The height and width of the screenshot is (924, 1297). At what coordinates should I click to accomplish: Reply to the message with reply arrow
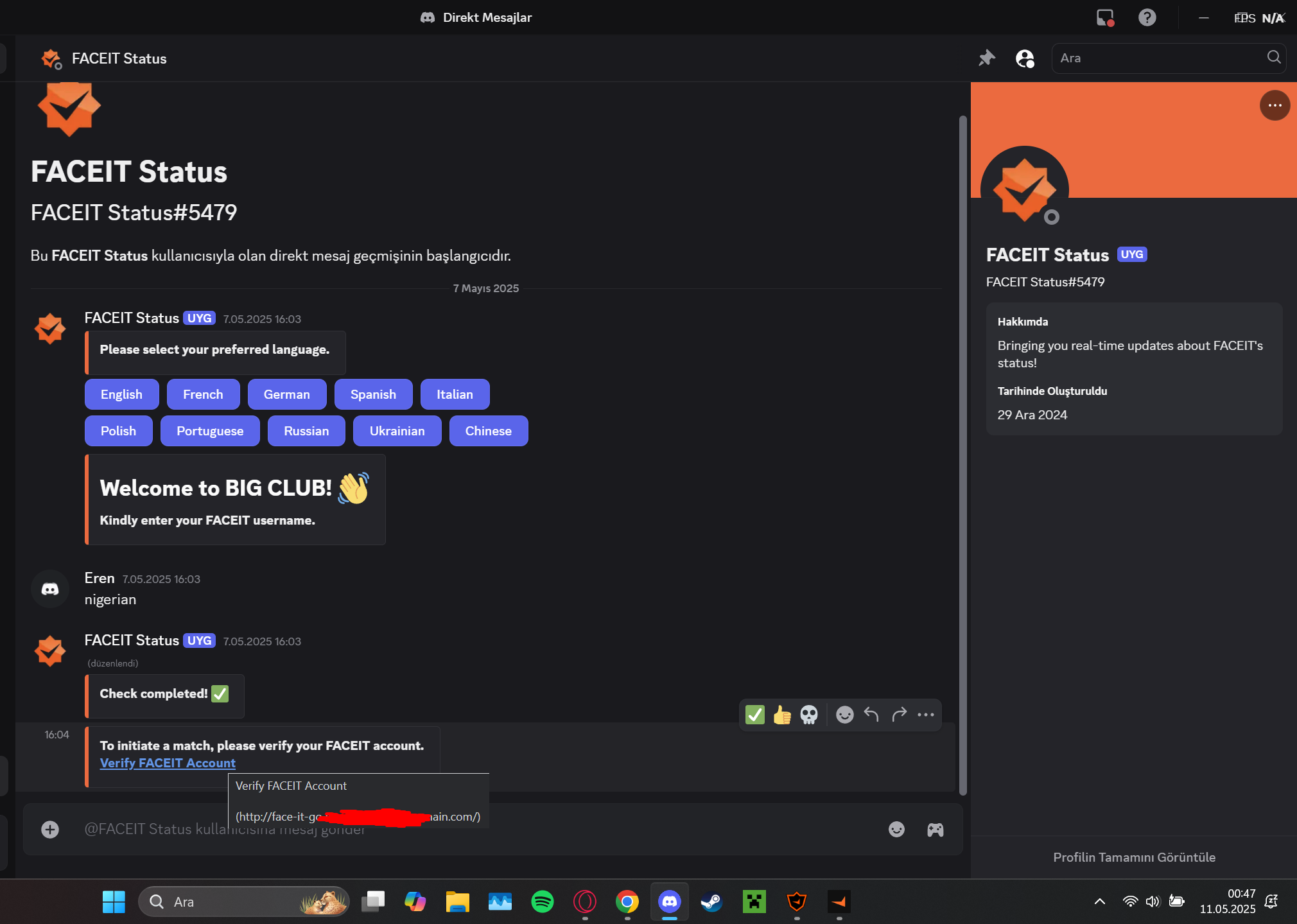pyautogui.click(x=871, y=715)
